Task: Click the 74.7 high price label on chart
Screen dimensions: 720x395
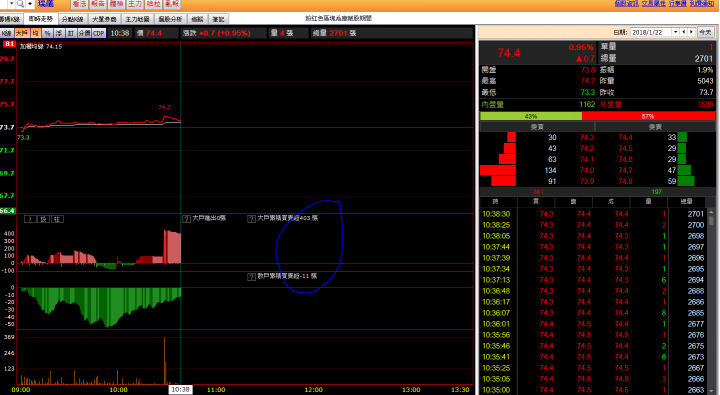Action: 164,107
